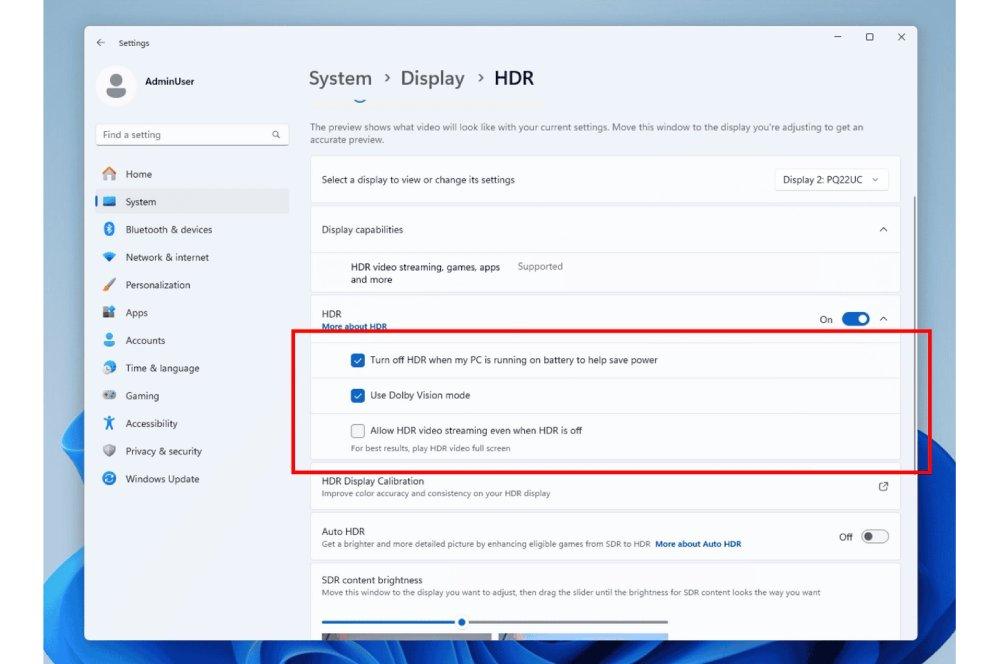This screenshot has width=1000, height=664.
Task: Click the Gaming controller icon
Action: coord(110,395)
